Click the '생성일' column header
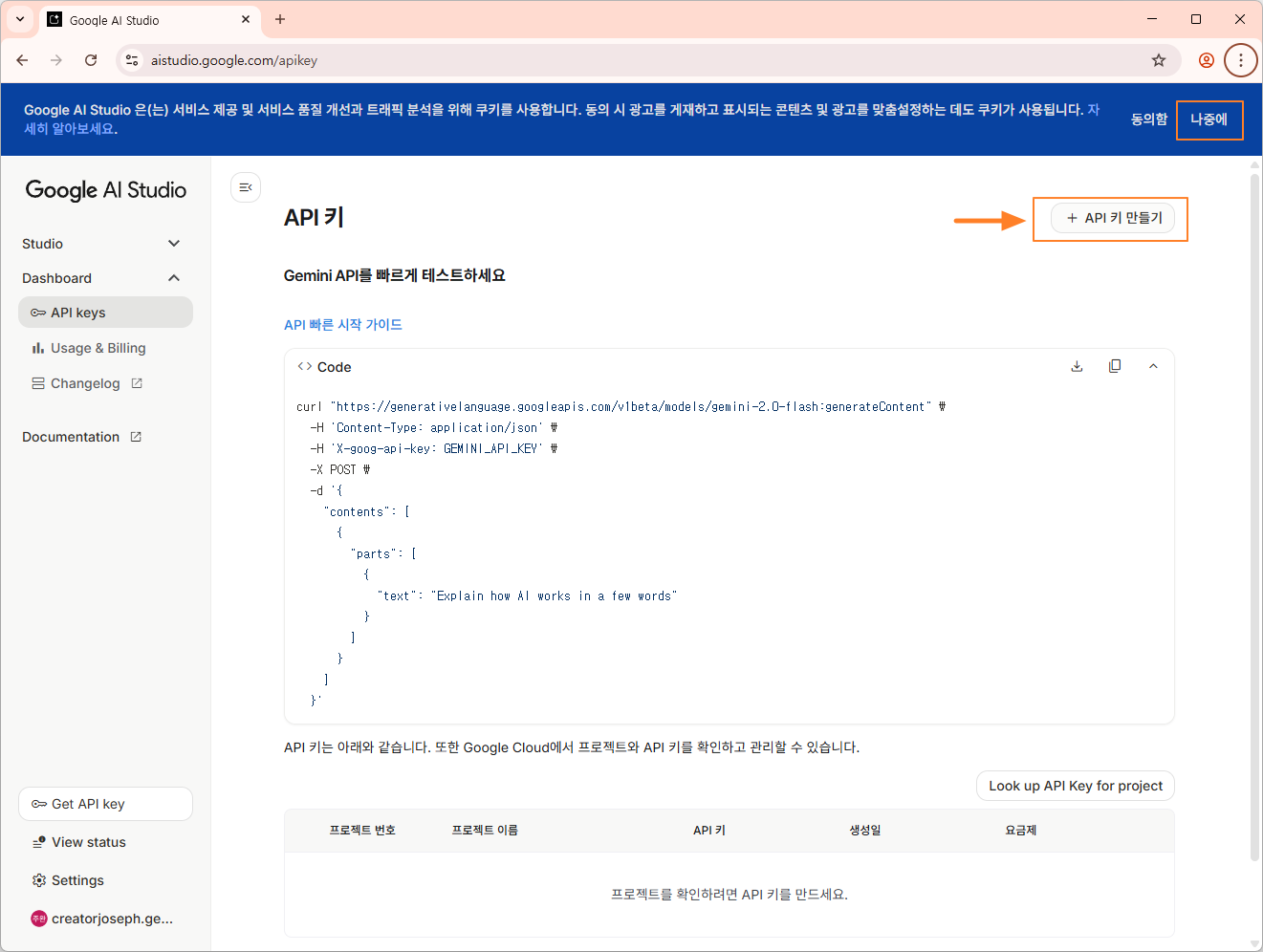Viewport: 1263px width, 952px height. [865, 831]
